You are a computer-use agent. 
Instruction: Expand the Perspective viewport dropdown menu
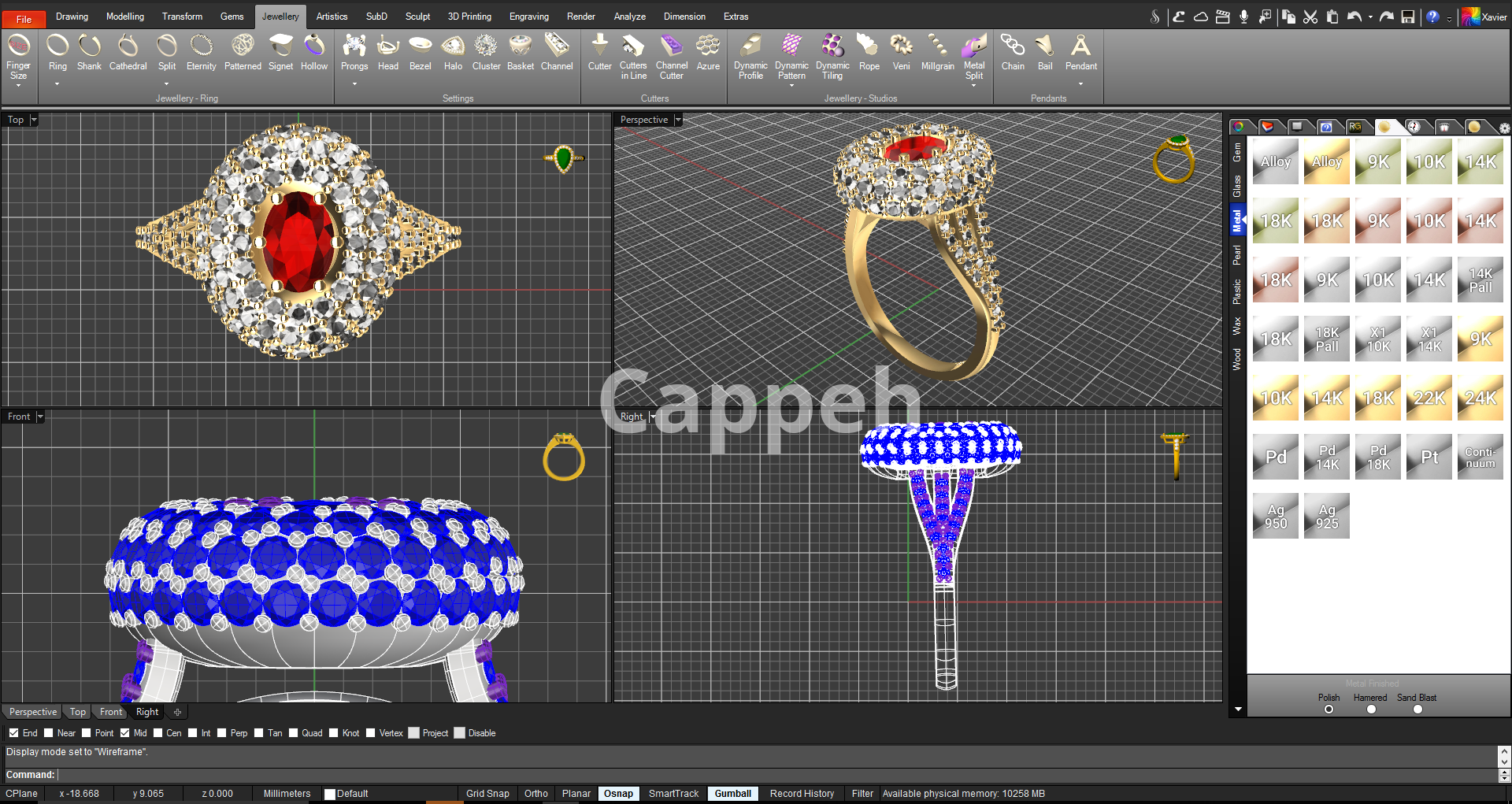[x=678, y=120]
